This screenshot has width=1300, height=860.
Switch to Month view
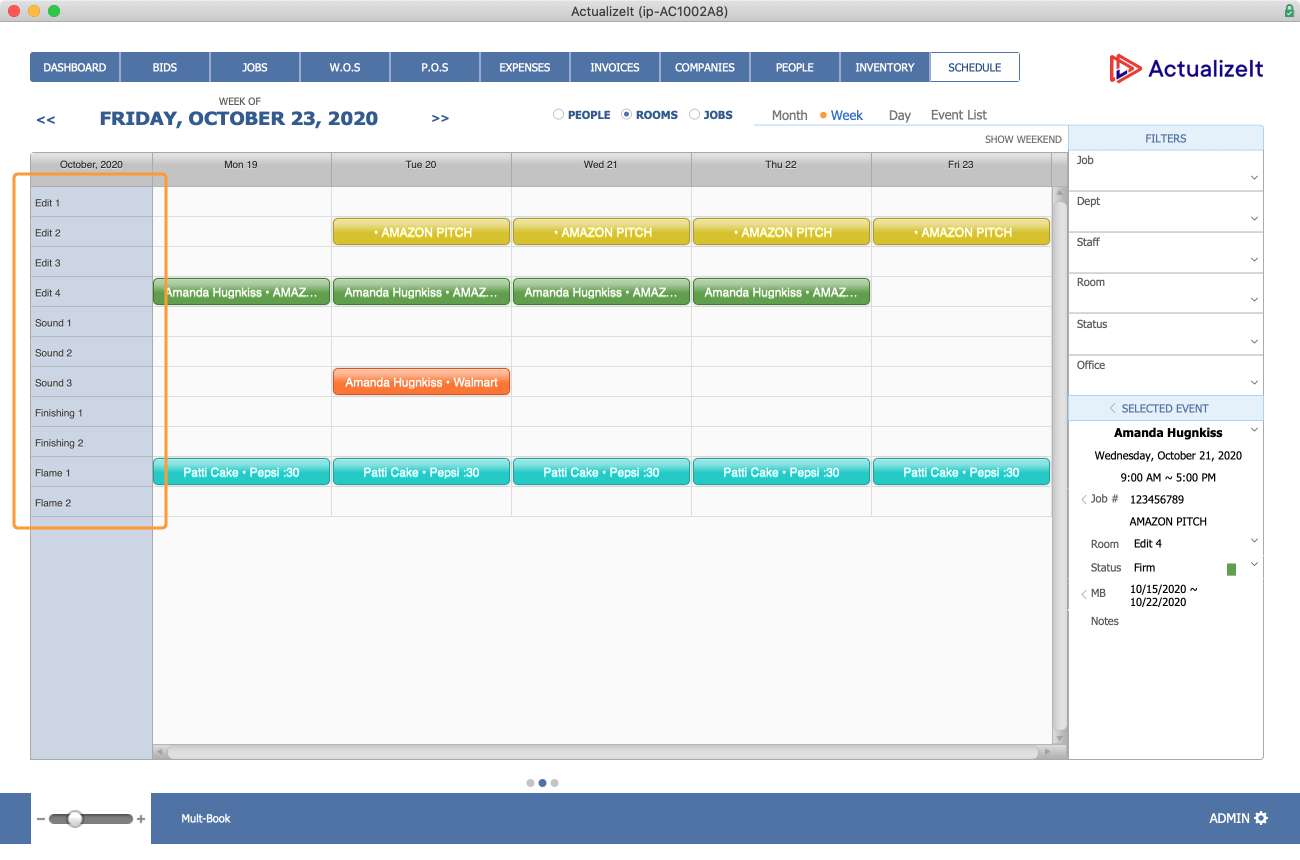(x=789, y=115)
